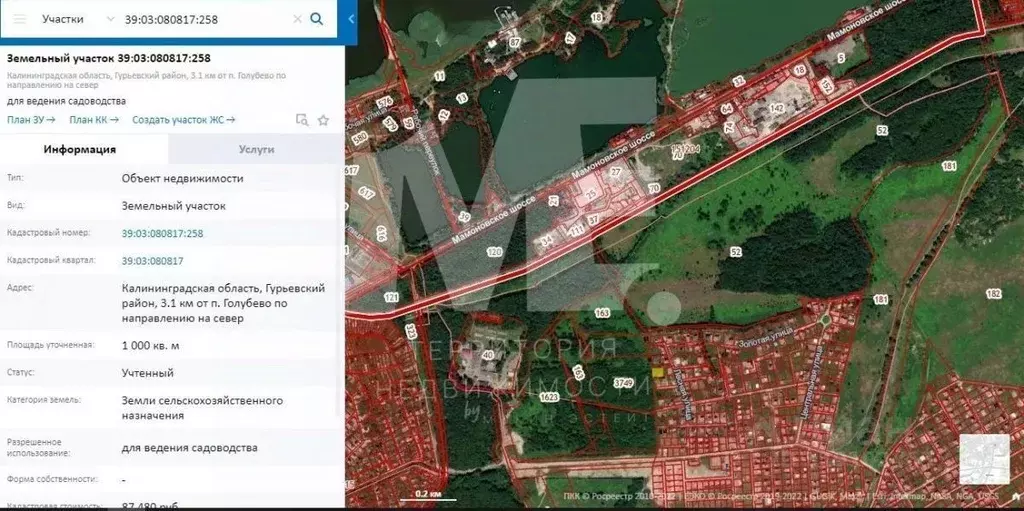Click the Земли сельскохозяйственного назначения value
Image resolution: width=1024 pixels, height=511 pixels.
point(202,408)
